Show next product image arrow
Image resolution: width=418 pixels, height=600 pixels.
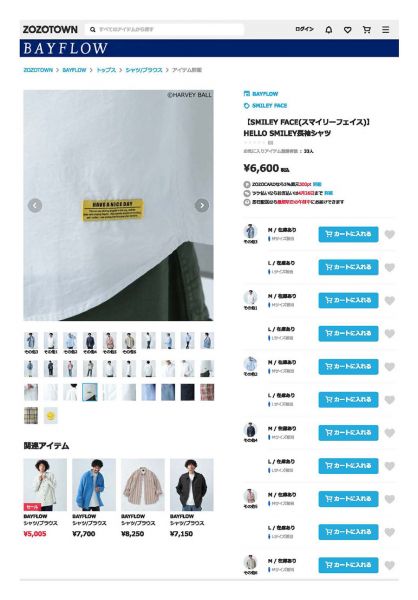[202, 205]
